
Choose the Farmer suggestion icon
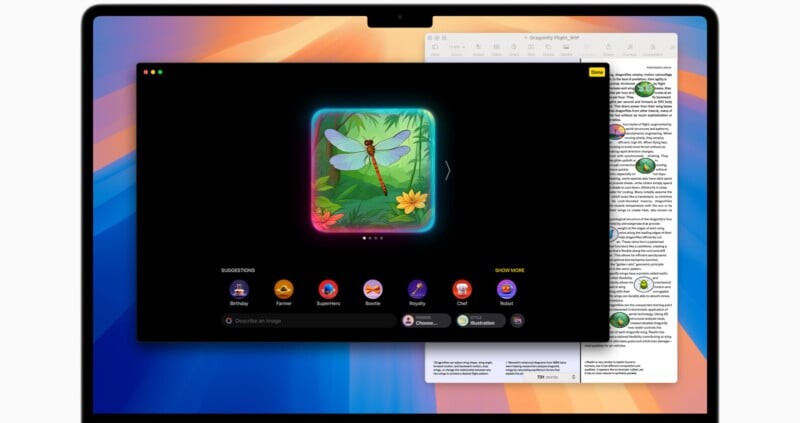pos(283,289)
